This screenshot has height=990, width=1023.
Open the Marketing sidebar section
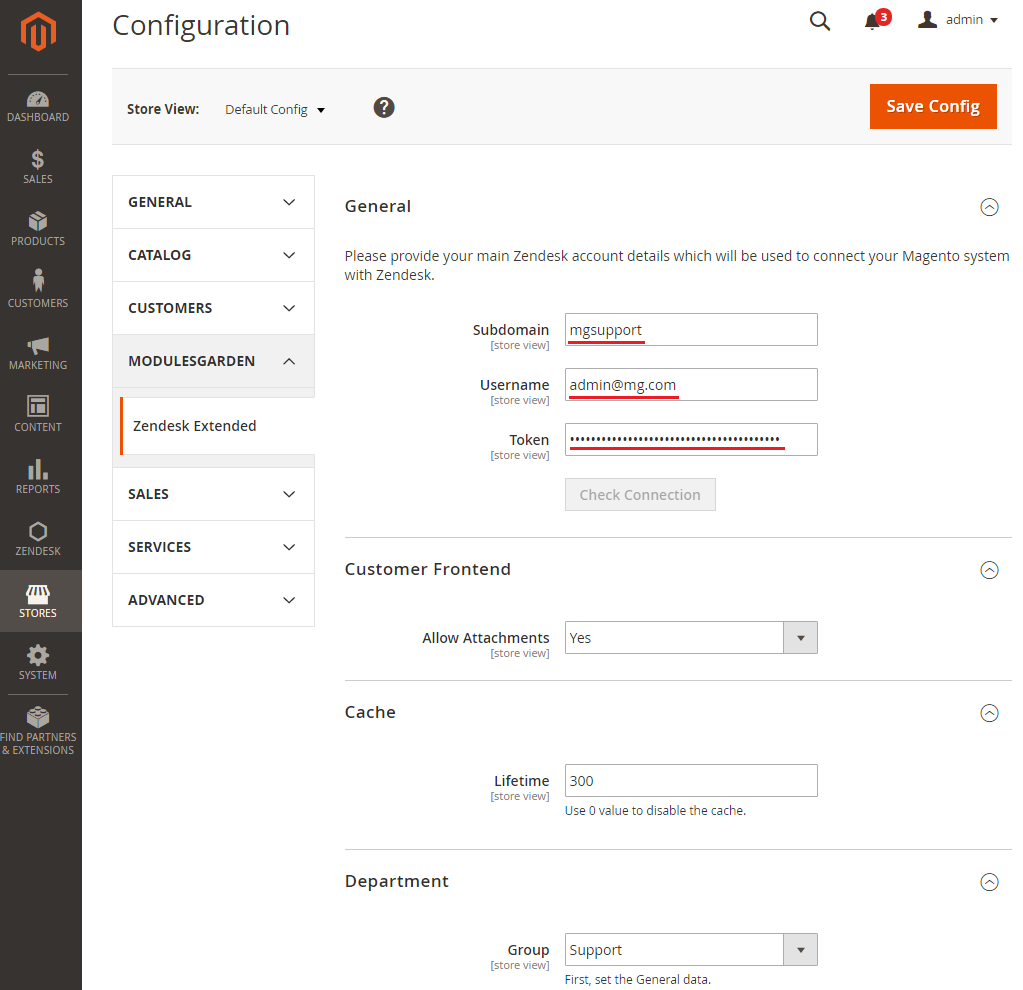[38, 353]
